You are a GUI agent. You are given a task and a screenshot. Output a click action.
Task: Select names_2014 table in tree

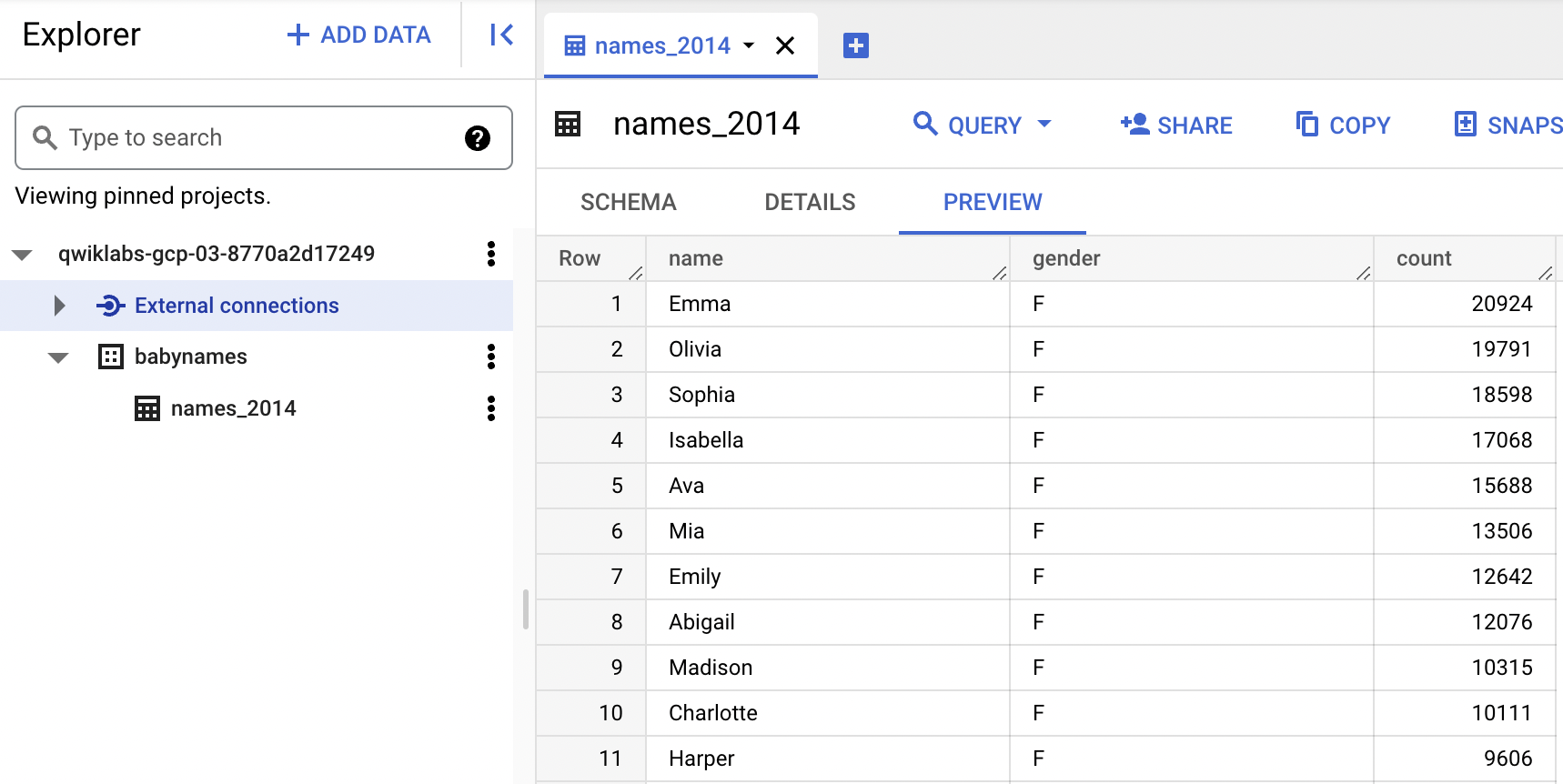[234, 408]
